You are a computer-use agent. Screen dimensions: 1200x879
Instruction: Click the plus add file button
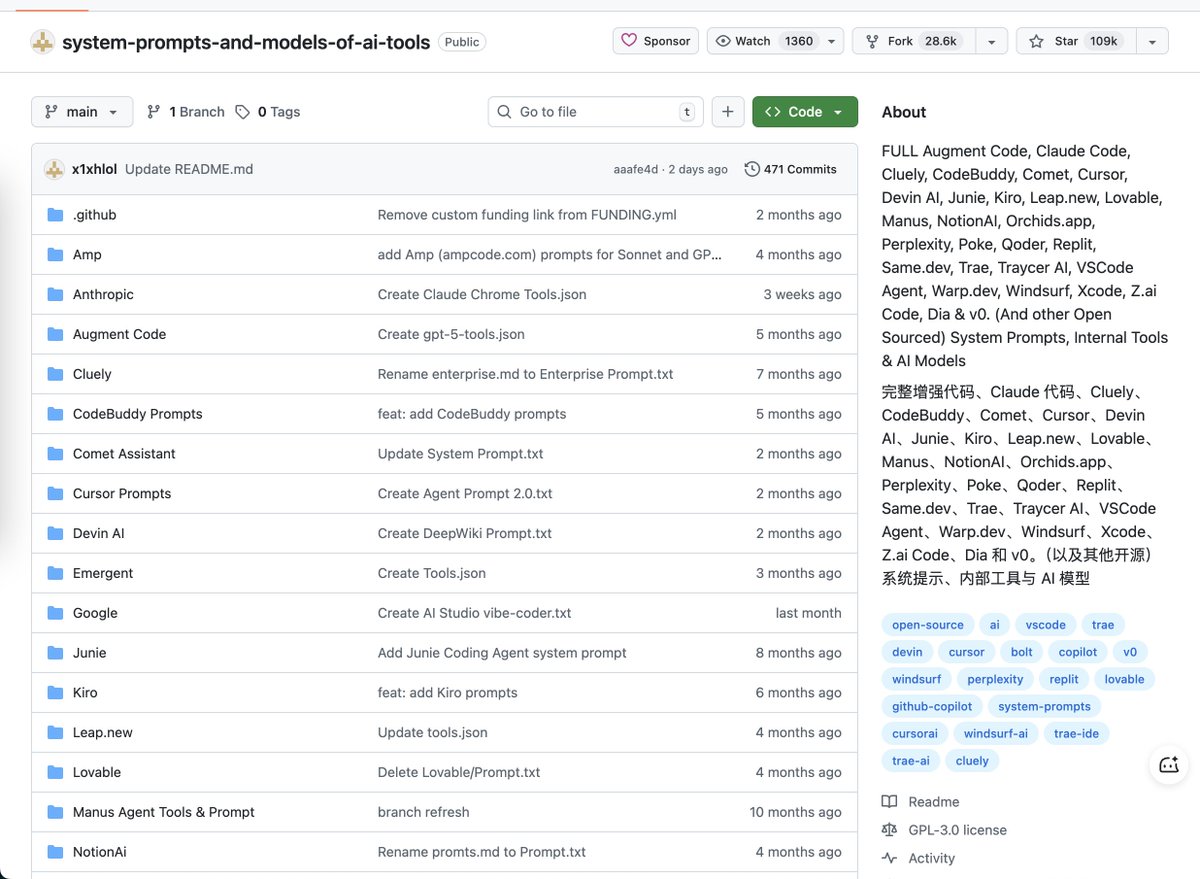pos(728,112)
